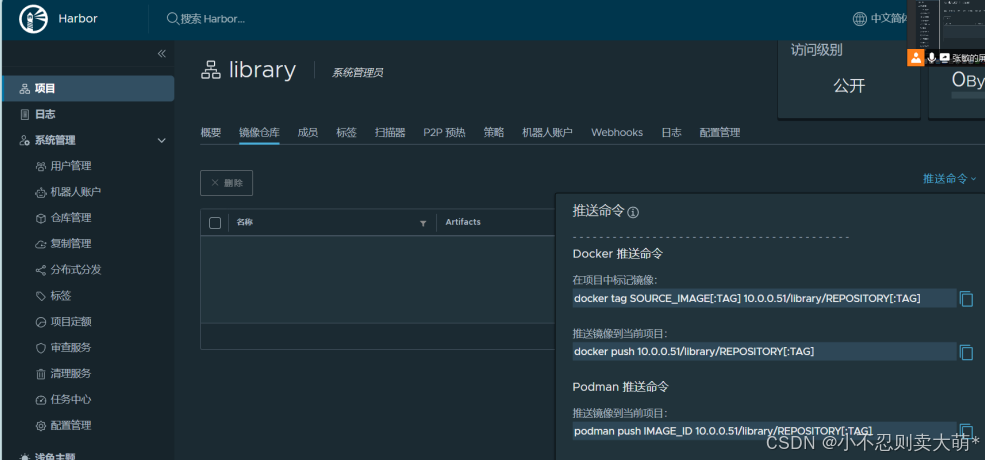Click the Harbor title text
Image resolution: width=985 pixels, height=461 pixels.
pos(78,19)
